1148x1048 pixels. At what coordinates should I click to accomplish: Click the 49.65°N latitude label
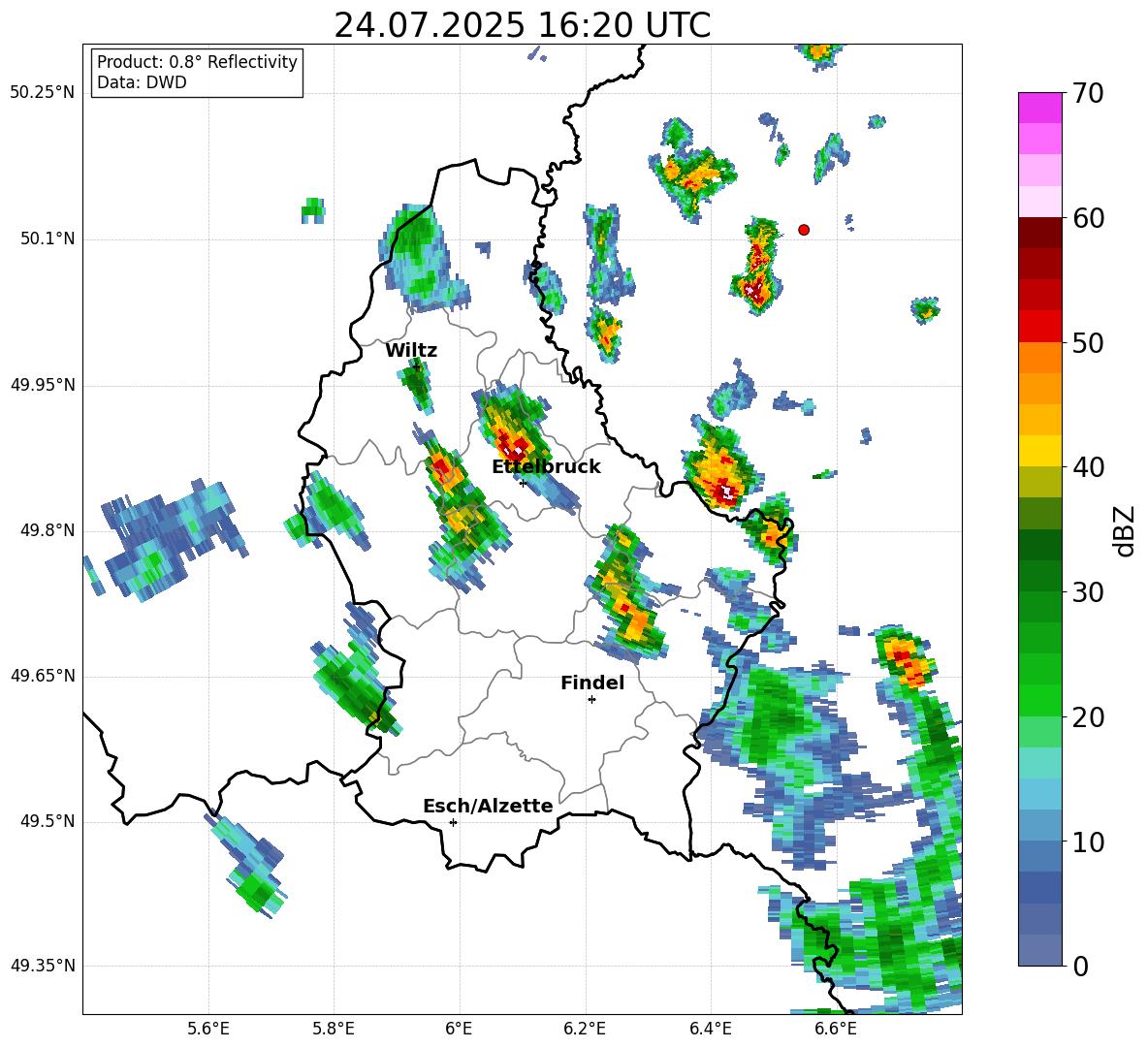click(43, 676)
